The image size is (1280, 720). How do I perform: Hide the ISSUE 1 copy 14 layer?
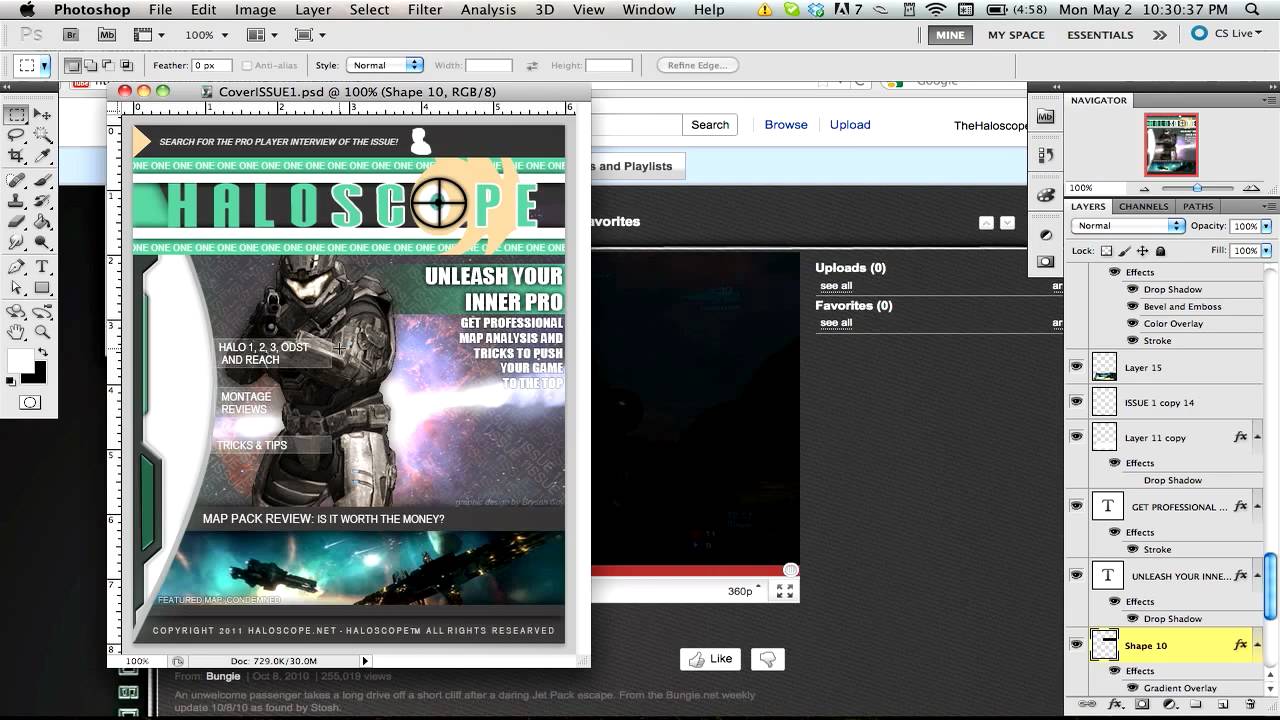1076,402
